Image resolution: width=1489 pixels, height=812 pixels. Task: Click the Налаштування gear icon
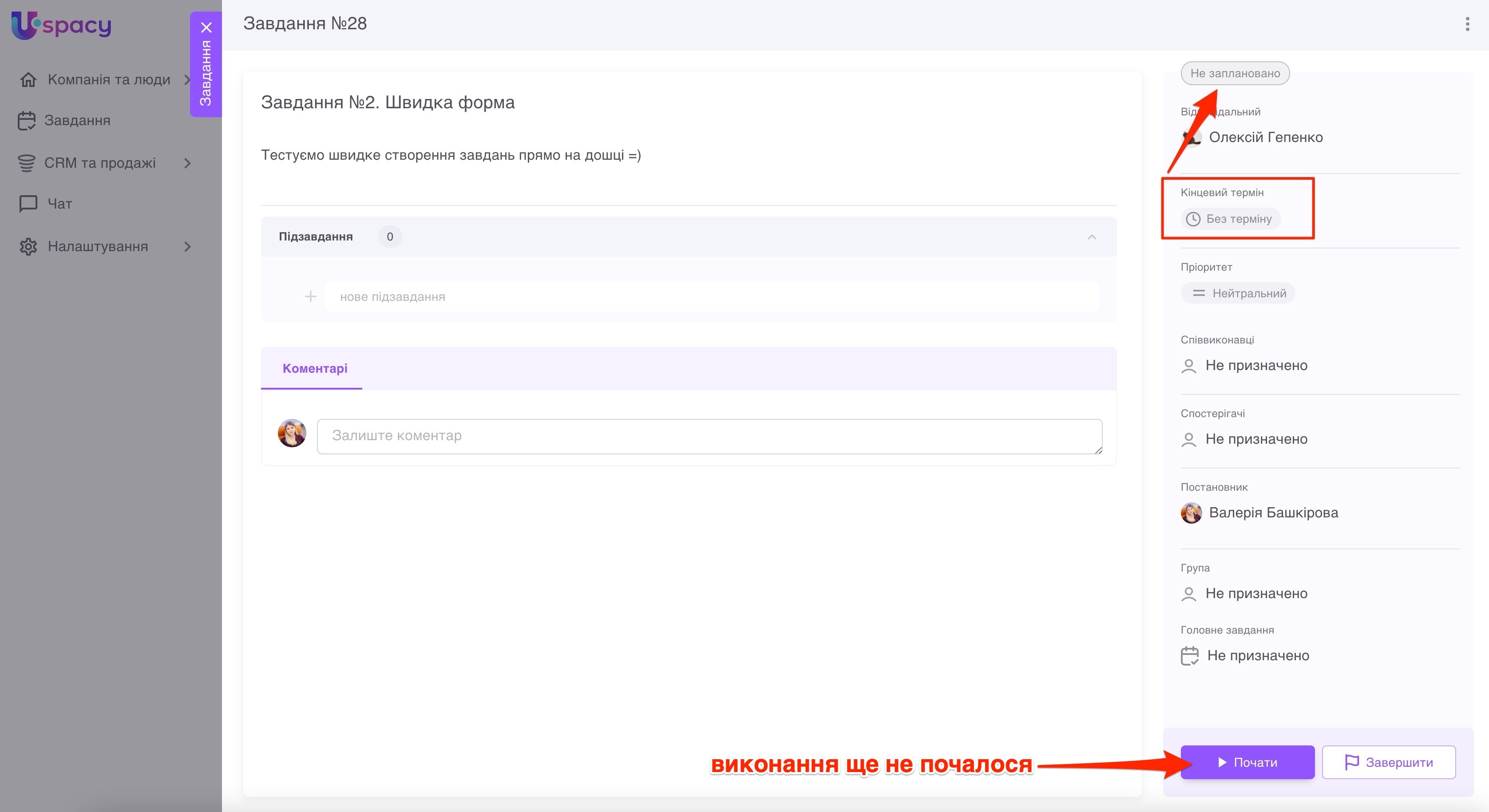click(x=28, y=247)
